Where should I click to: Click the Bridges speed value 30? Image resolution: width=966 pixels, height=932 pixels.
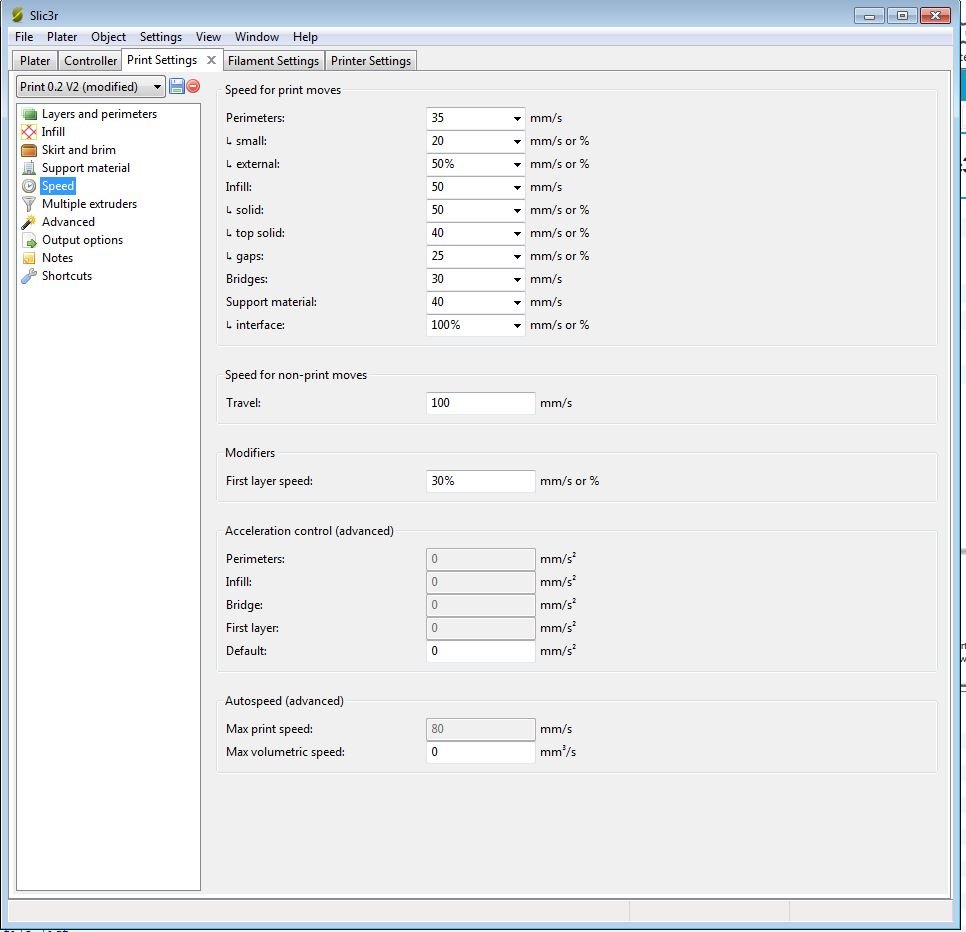click(x=437, y=279)
